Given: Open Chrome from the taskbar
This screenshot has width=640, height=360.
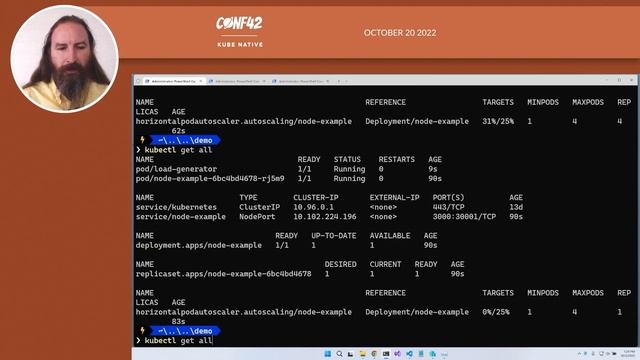Looking at the screenshot, I should [374, 354].
